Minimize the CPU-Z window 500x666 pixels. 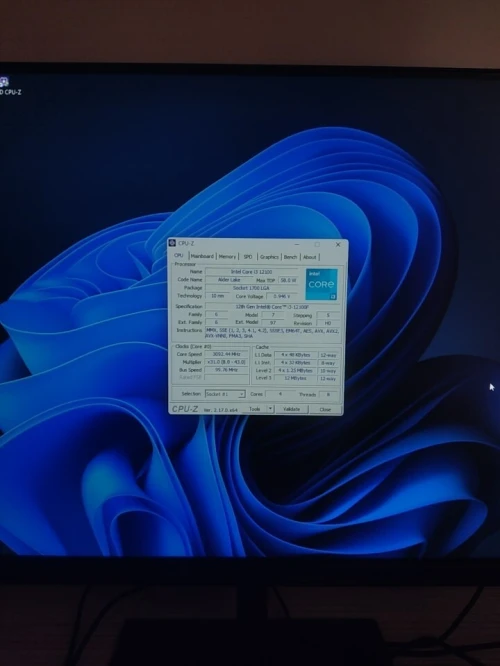pos(297,244)
